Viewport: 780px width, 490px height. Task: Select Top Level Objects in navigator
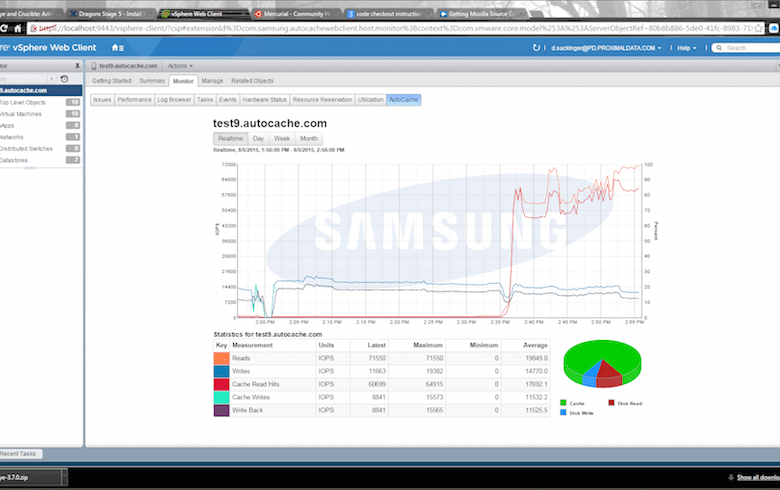(x=40, y=102)
